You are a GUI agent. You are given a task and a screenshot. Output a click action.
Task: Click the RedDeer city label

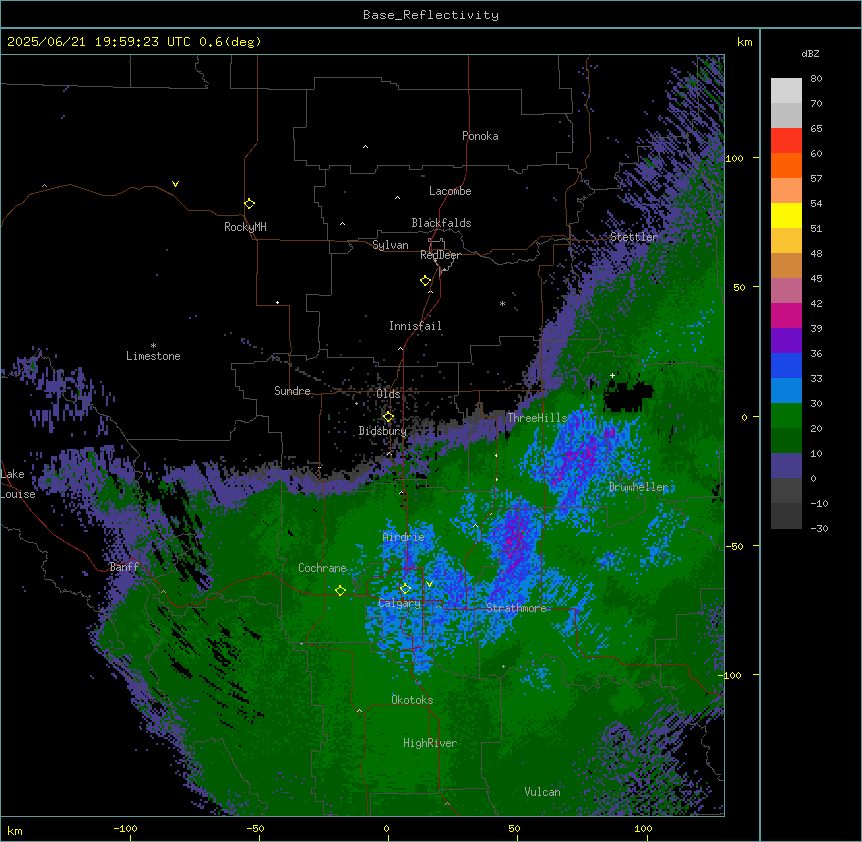coord(440,255)
